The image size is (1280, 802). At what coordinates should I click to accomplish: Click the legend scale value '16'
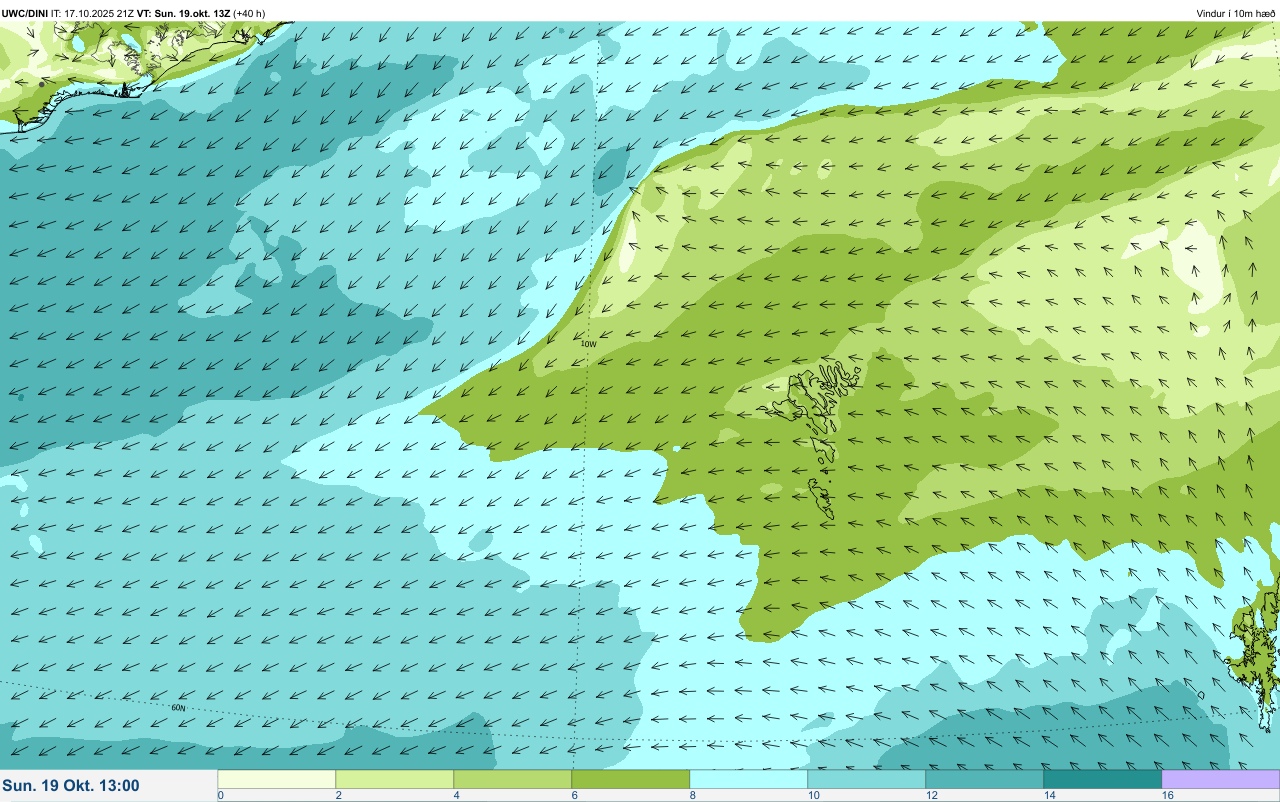(1167, 795)
